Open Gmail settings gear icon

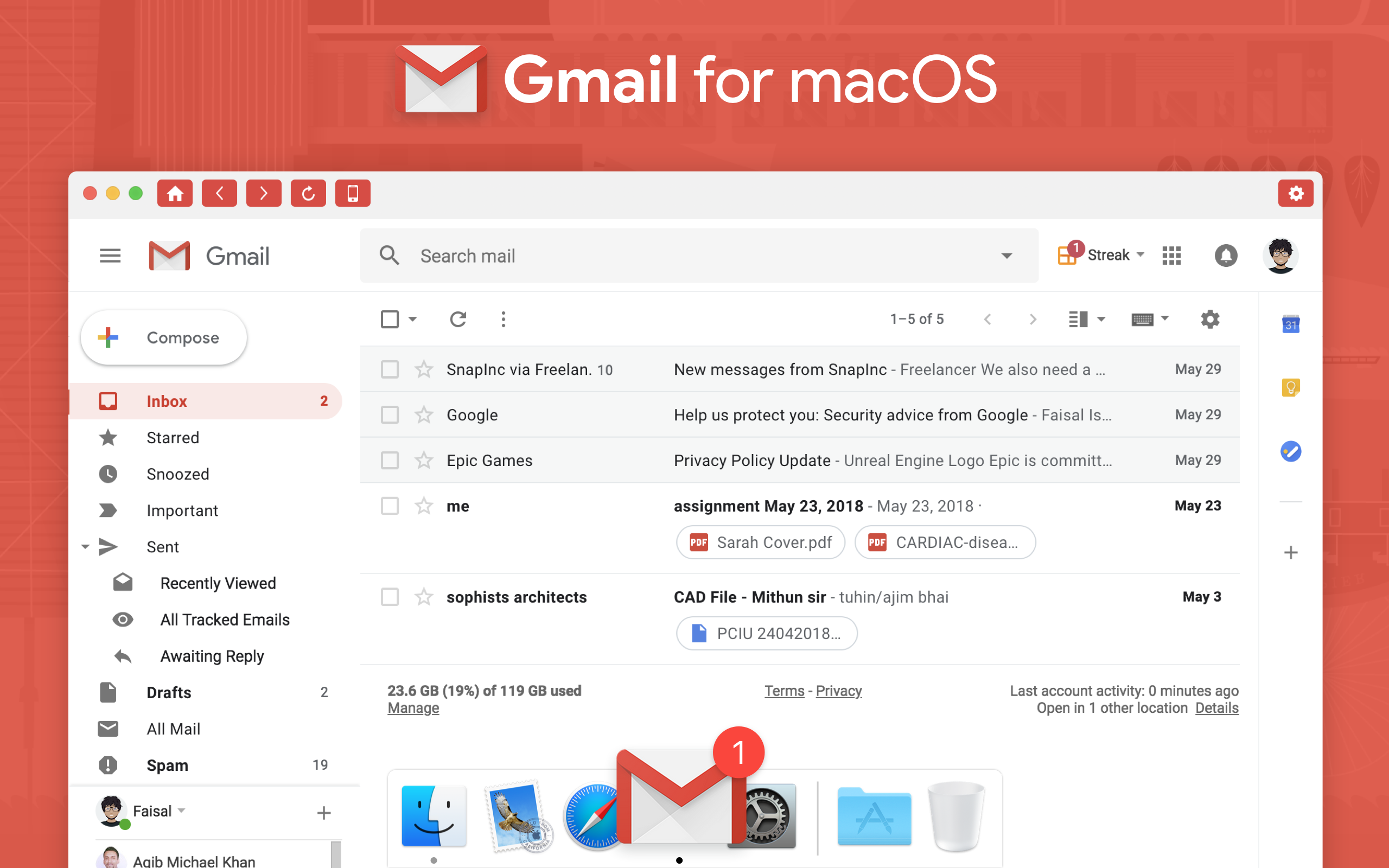point(1208,319)
